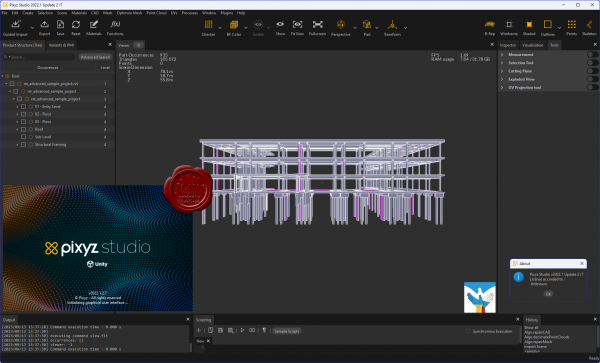Image resolution: width=600 pixels, height=363 pixels.
Task: Open the Optimize Mesh menu
Action: pyautogui.click(x=129, y=13)
